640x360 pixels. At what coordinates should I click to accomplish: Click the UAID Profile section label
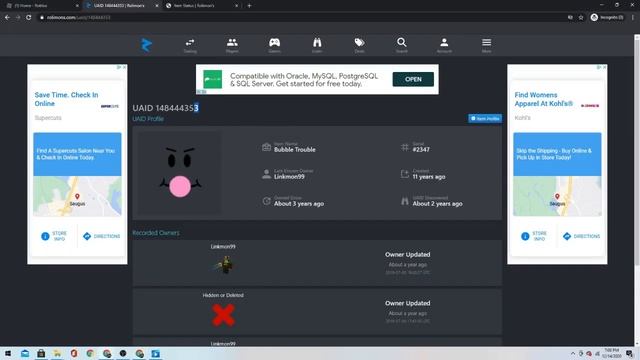[148, 119]
